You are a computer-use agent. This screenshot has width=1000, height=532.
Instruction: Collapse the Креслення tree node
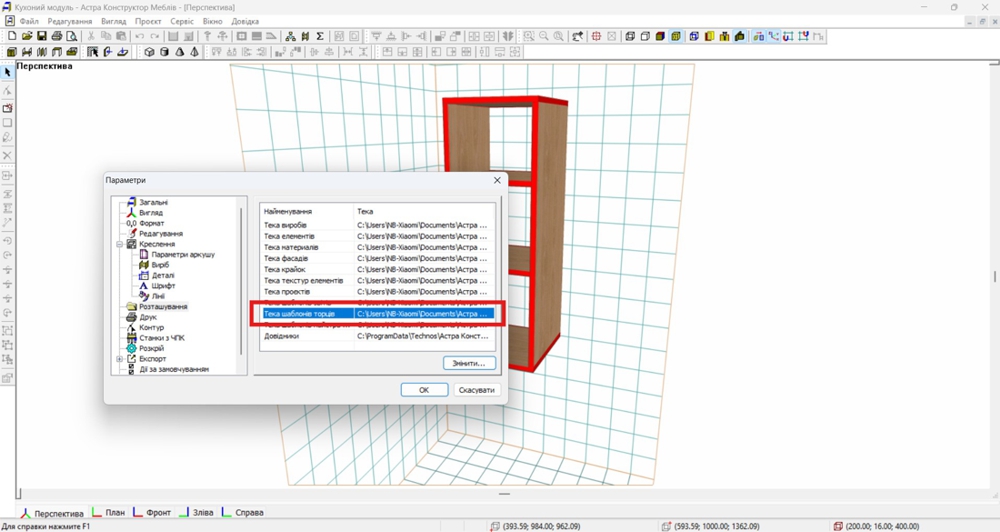(120, 244)
